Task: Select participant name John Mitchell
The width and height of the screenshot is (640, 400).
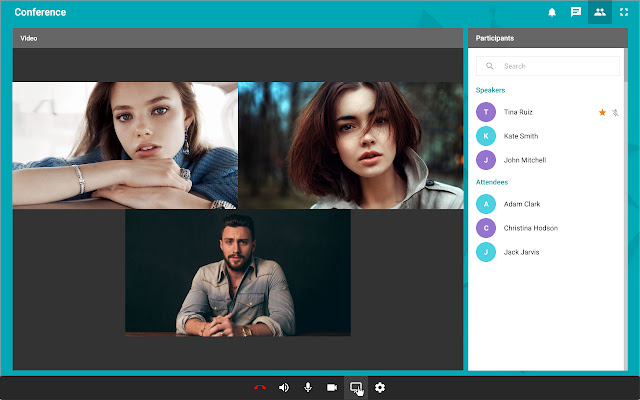Action: tap(525, 160)
